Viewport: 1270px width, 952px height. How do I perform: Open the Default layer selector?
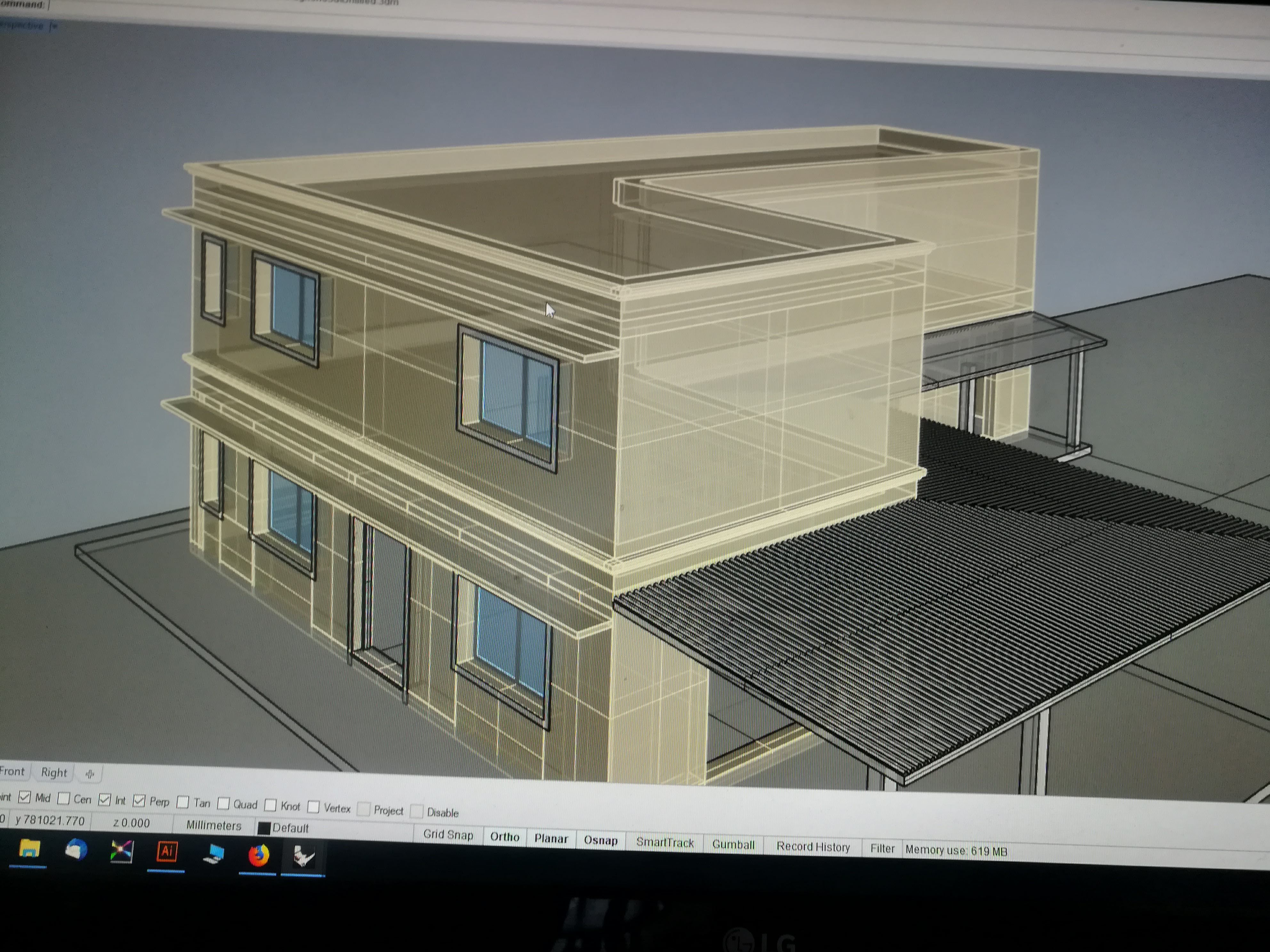coord(290,828)
